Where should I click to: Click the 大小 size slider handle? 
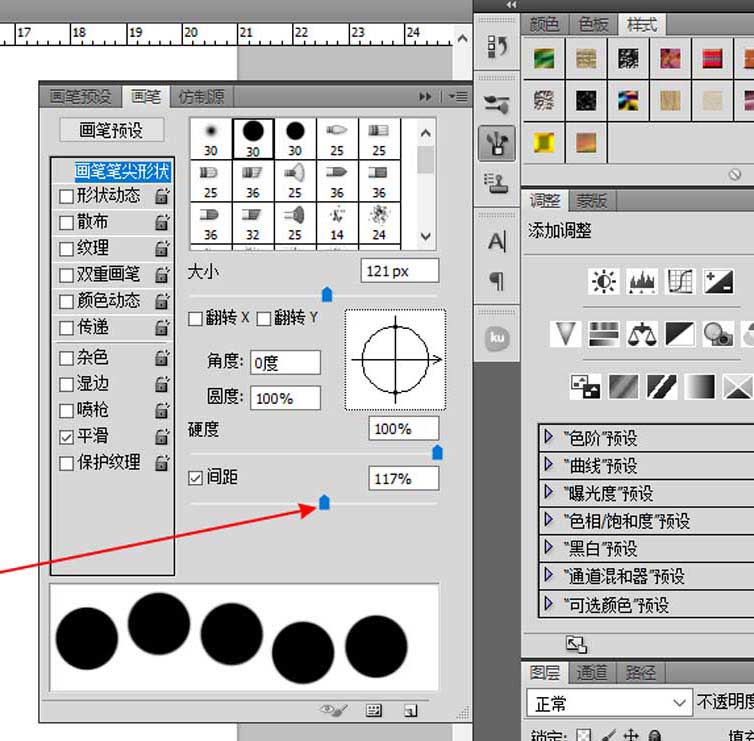click(x=327, y=294)
